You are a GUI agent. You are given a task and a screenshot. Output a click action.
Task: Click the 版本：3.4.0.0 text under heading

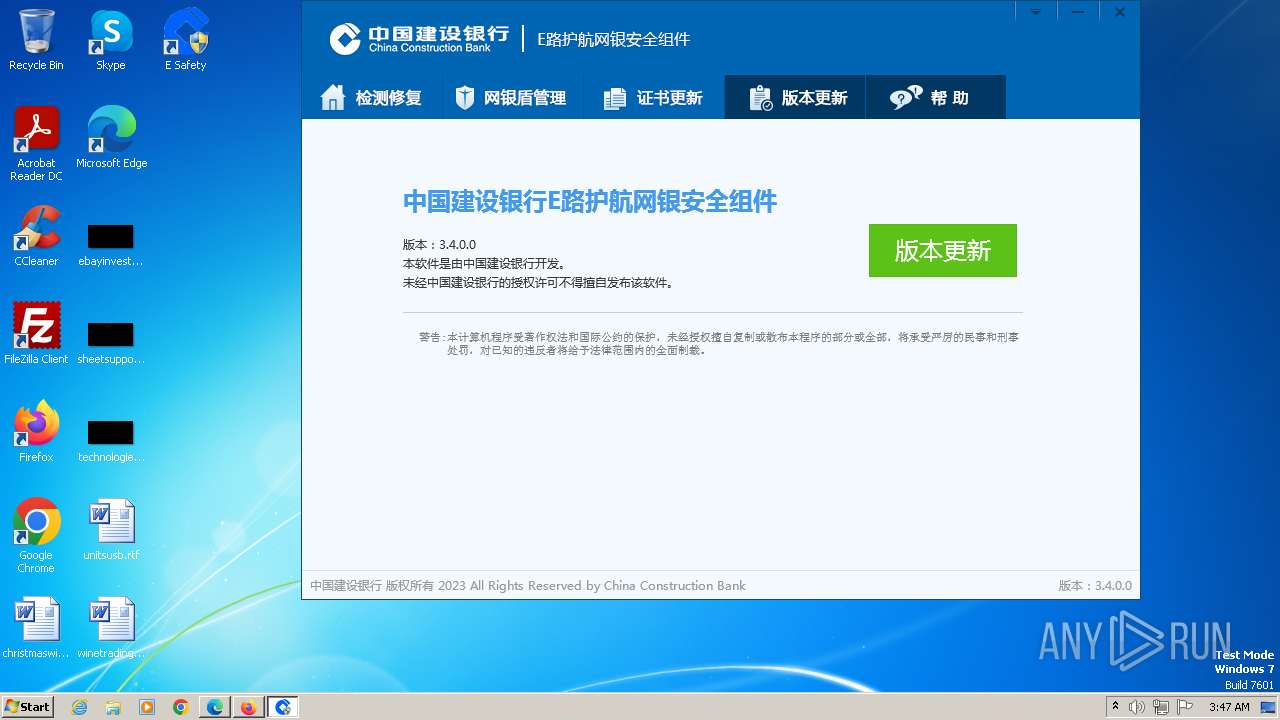[439, 245]
